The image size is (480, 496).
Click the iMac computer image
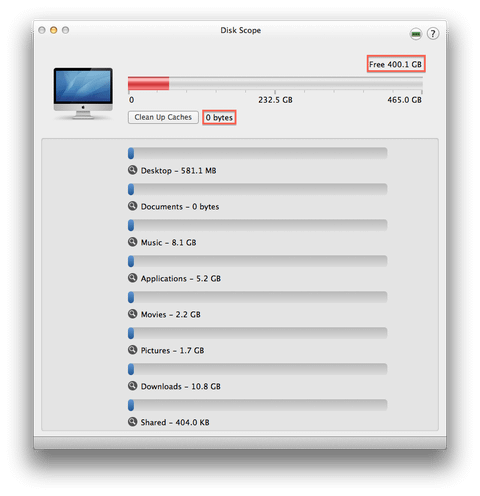pos(83,93)
